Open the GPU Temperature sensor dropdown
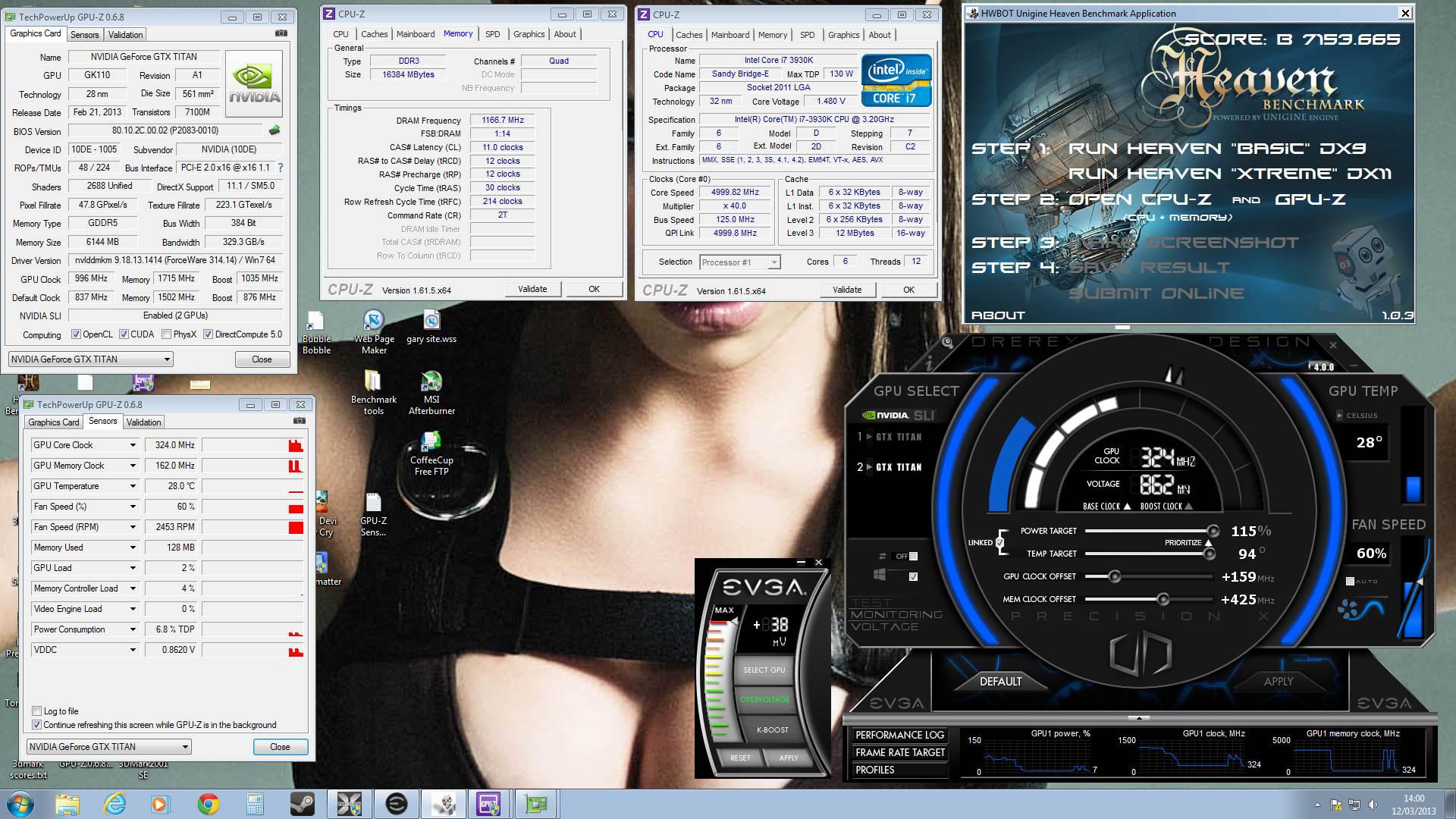 pyautogui.click(x=133, y=486)
